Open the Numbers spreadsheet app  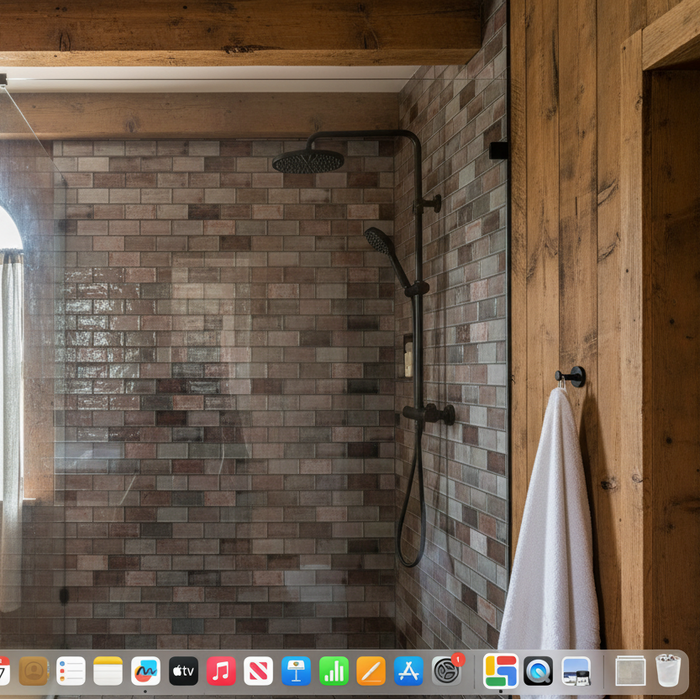pos(333,670)
